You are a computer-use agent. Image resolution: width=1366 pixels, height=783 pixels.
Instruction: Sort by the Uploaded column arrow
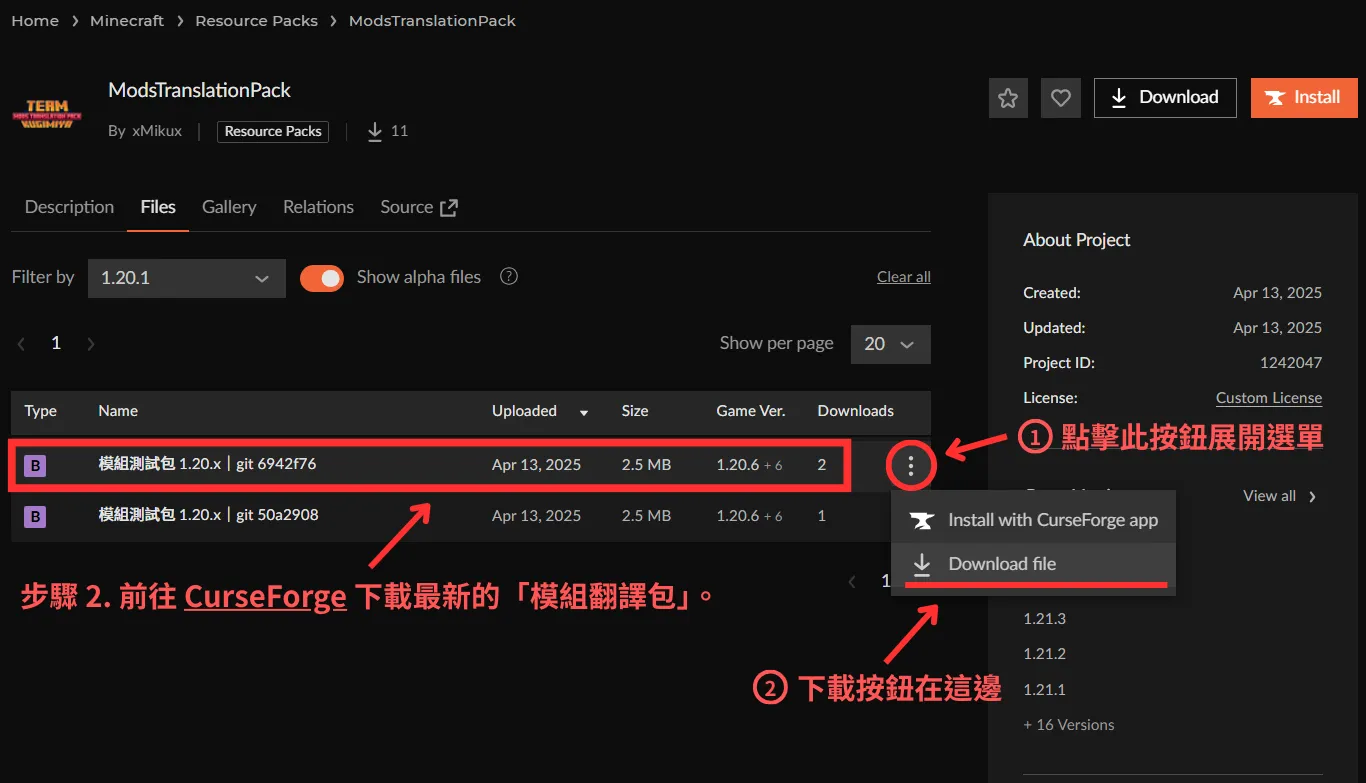coord(584,412)
